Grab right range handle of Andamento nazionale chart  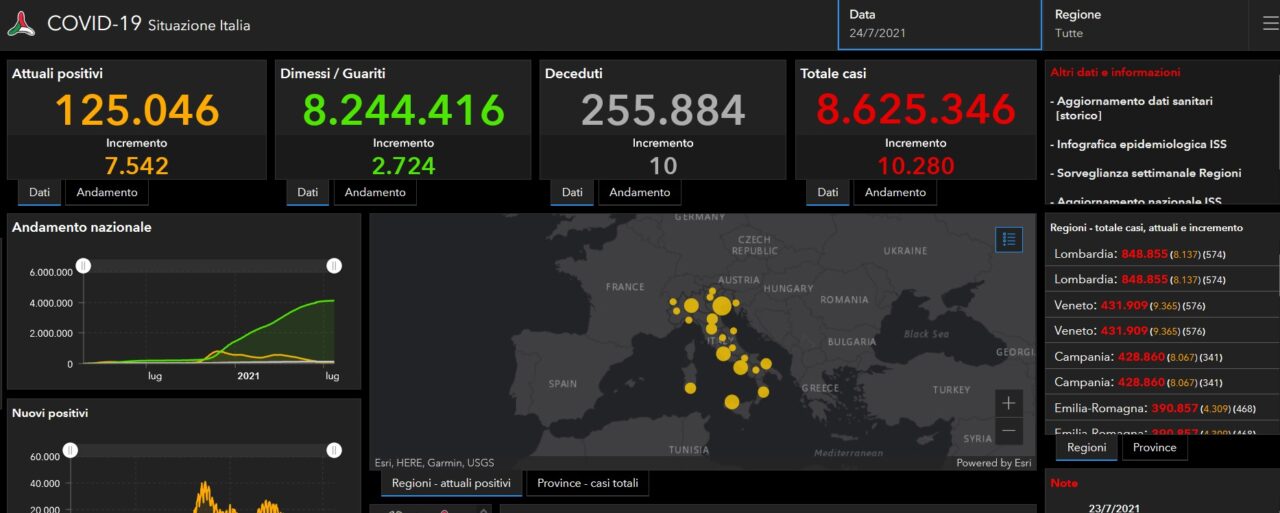click(x=334, y=265)
